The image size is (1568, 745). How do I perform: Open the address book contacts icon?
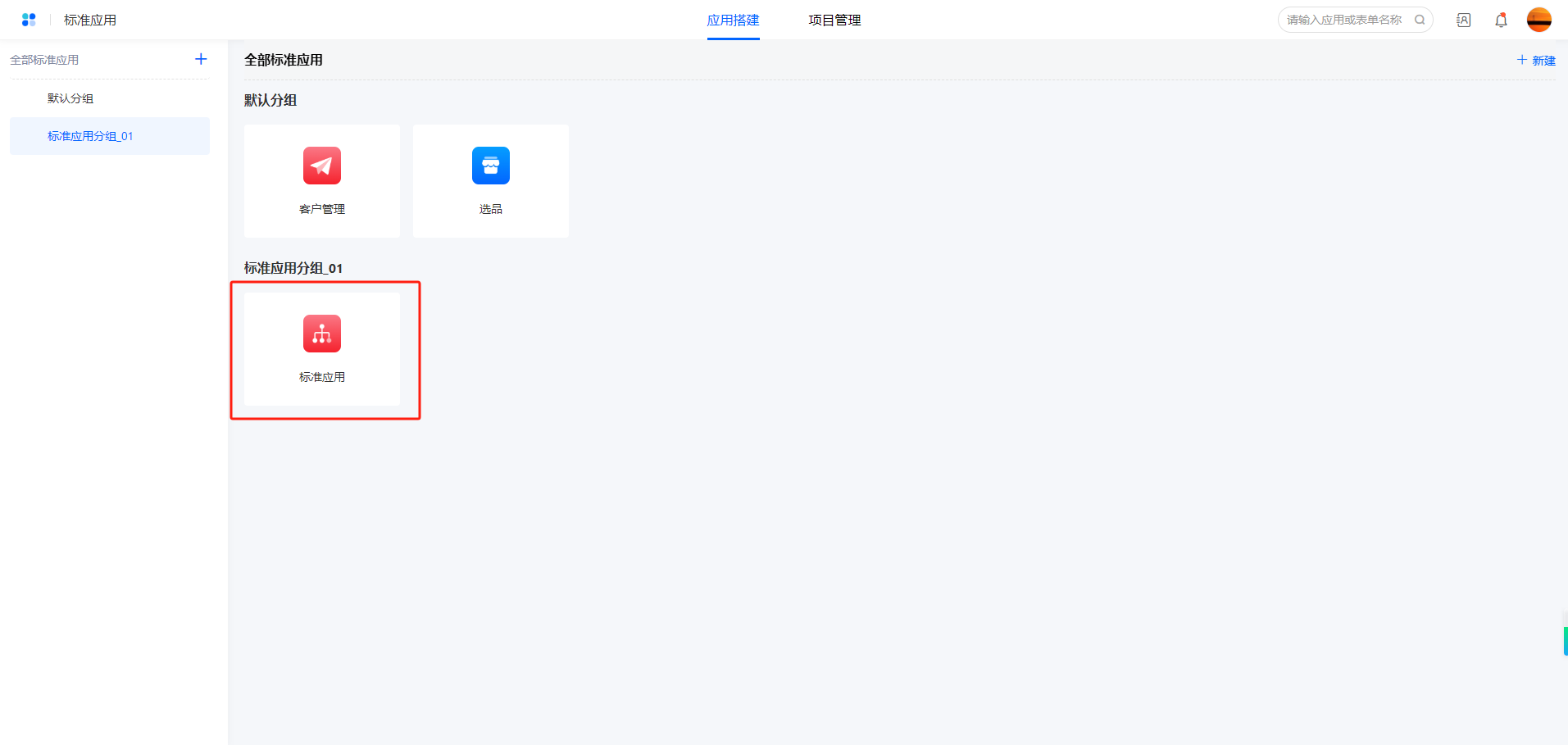tap(1463, 20)
